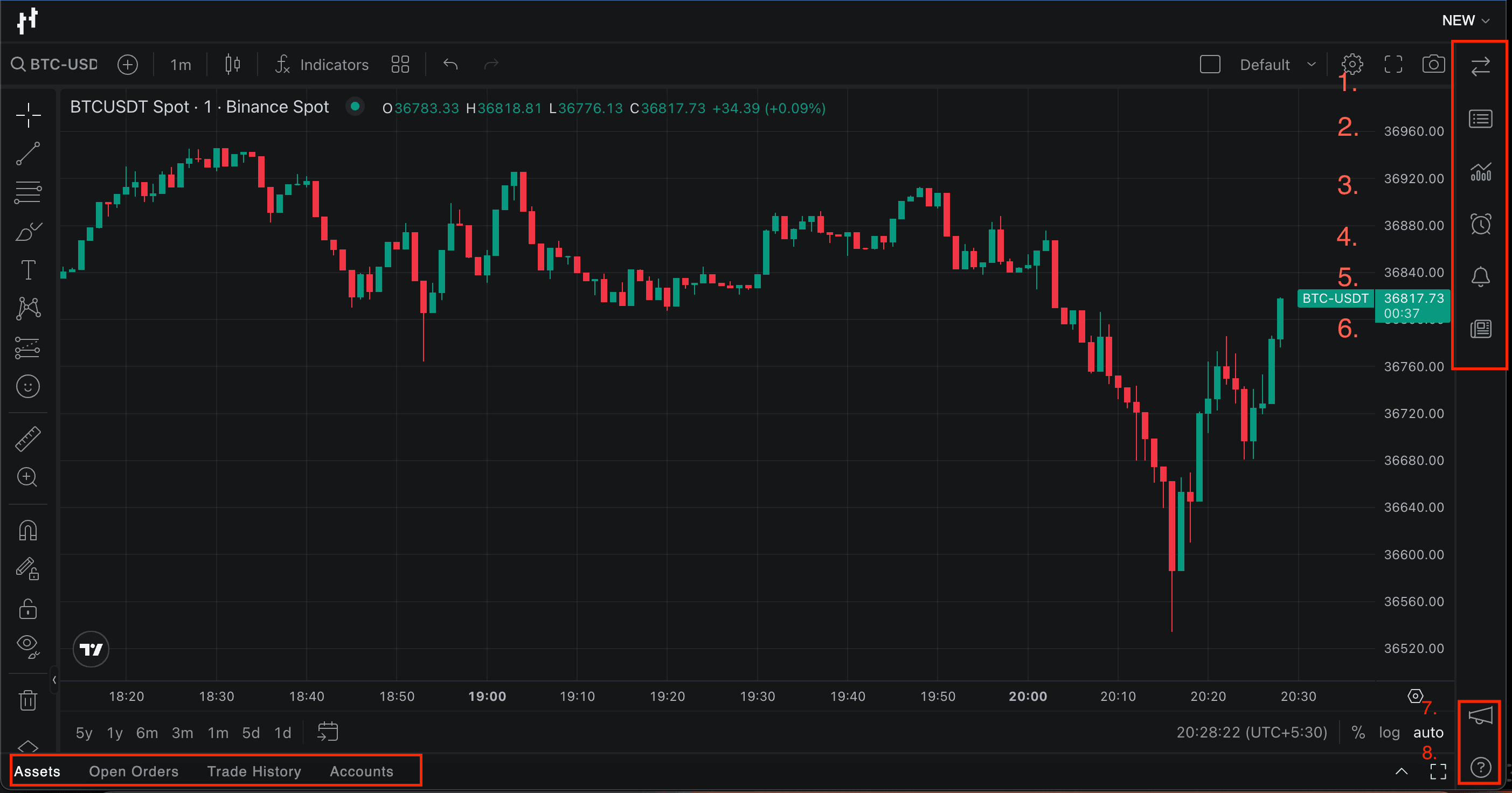Open the text annotation tool
The width and height of the screenshot is (1512, 793).
click(x=27, y=269)
